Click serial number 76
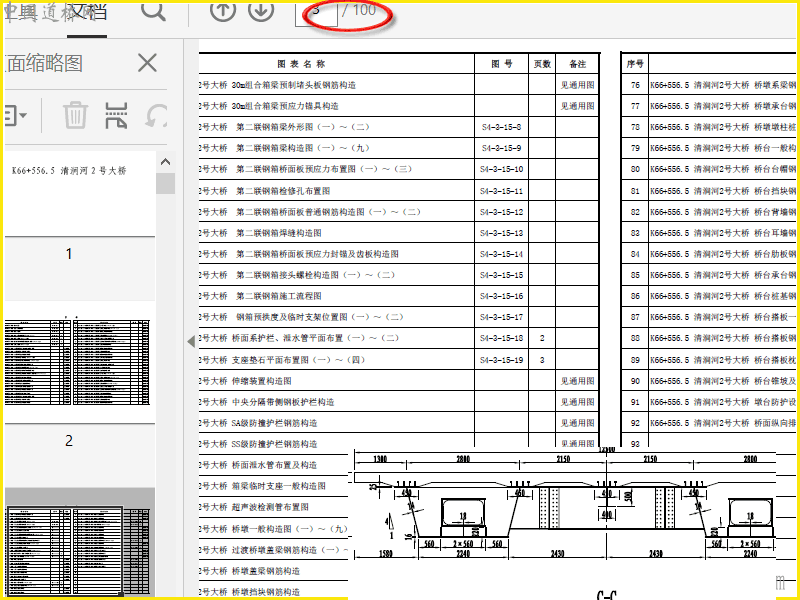800x600 pixels. tap(635, 85)
